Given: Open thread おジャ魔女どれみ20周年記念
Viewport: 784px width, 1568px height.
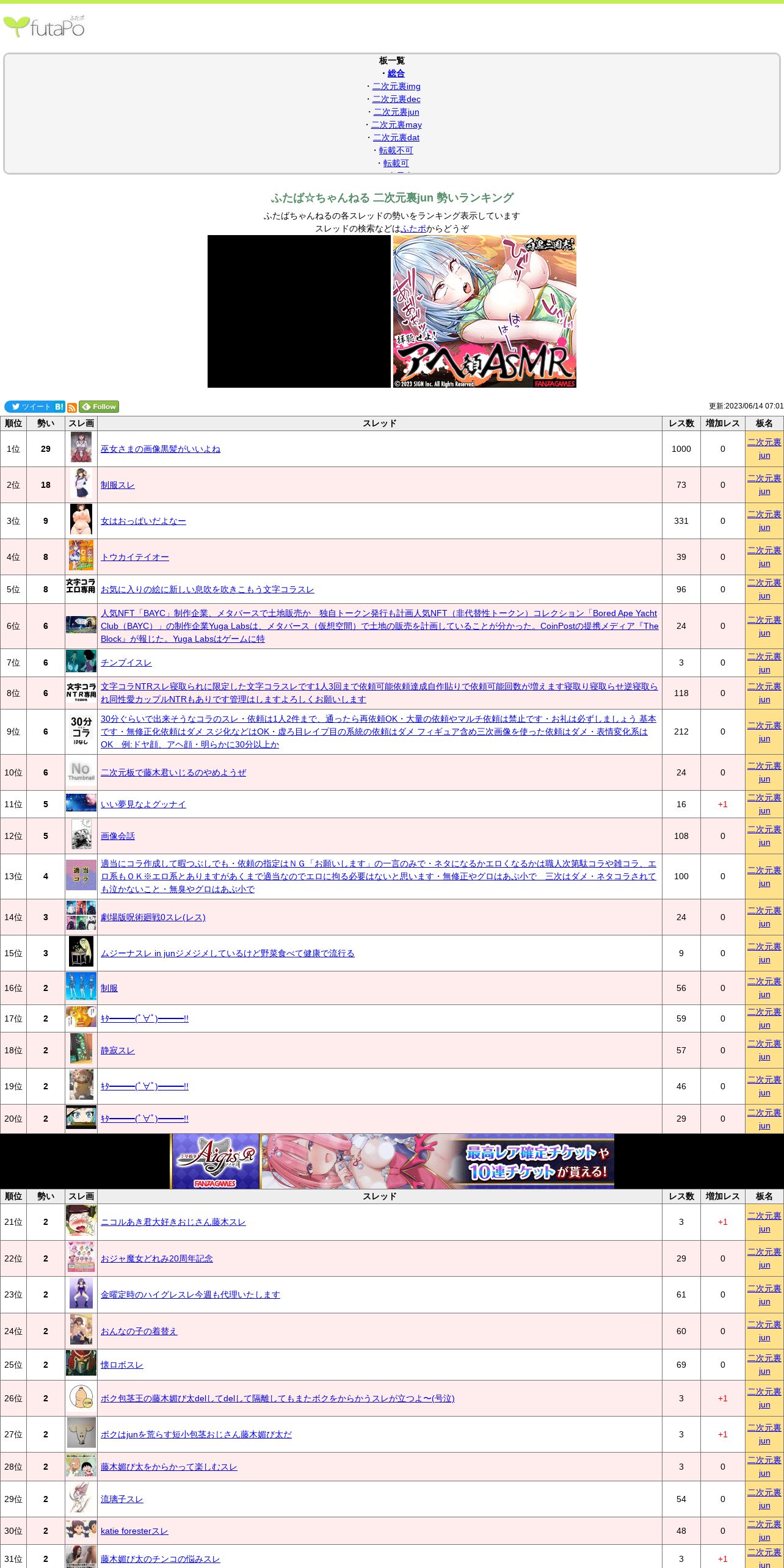Looking at the screenshot, I should pyautogui.click(x=157, y=1258).
